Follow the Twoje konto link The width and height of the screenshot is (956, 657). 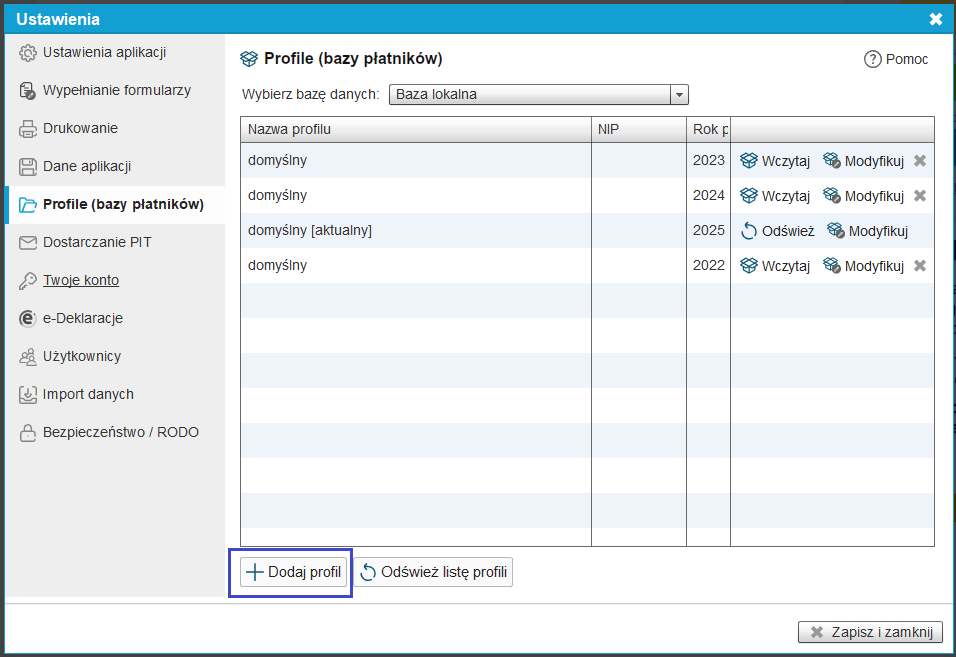pos(81,280)
